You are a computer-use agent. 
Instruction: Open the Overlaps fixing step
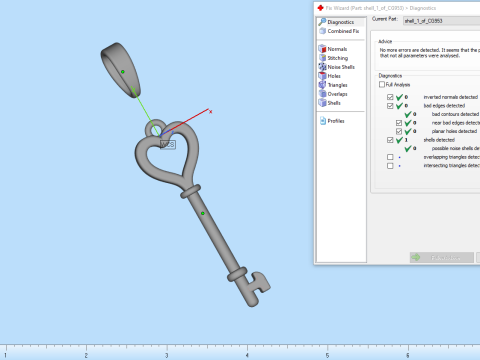pyautogui.click(x=337, y=94)
